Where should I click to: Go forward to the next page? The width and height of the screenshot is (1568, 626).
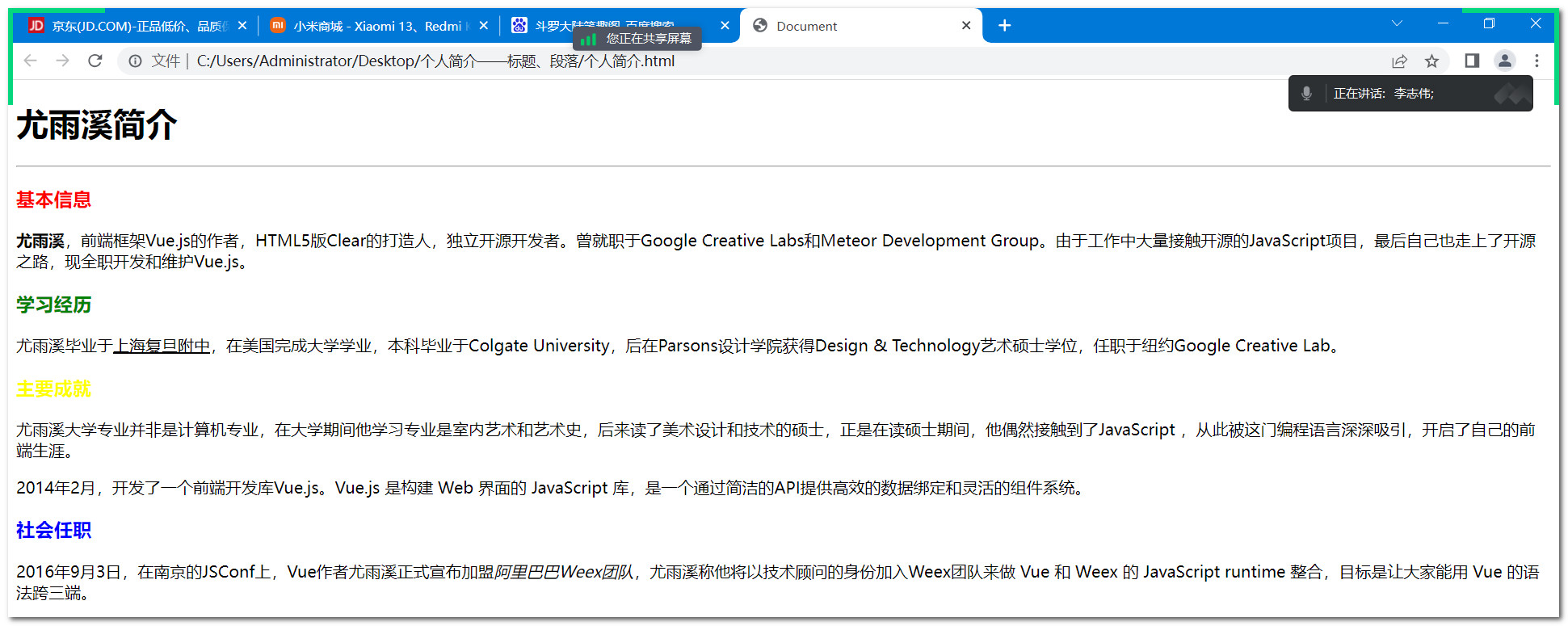coord(63,61)
